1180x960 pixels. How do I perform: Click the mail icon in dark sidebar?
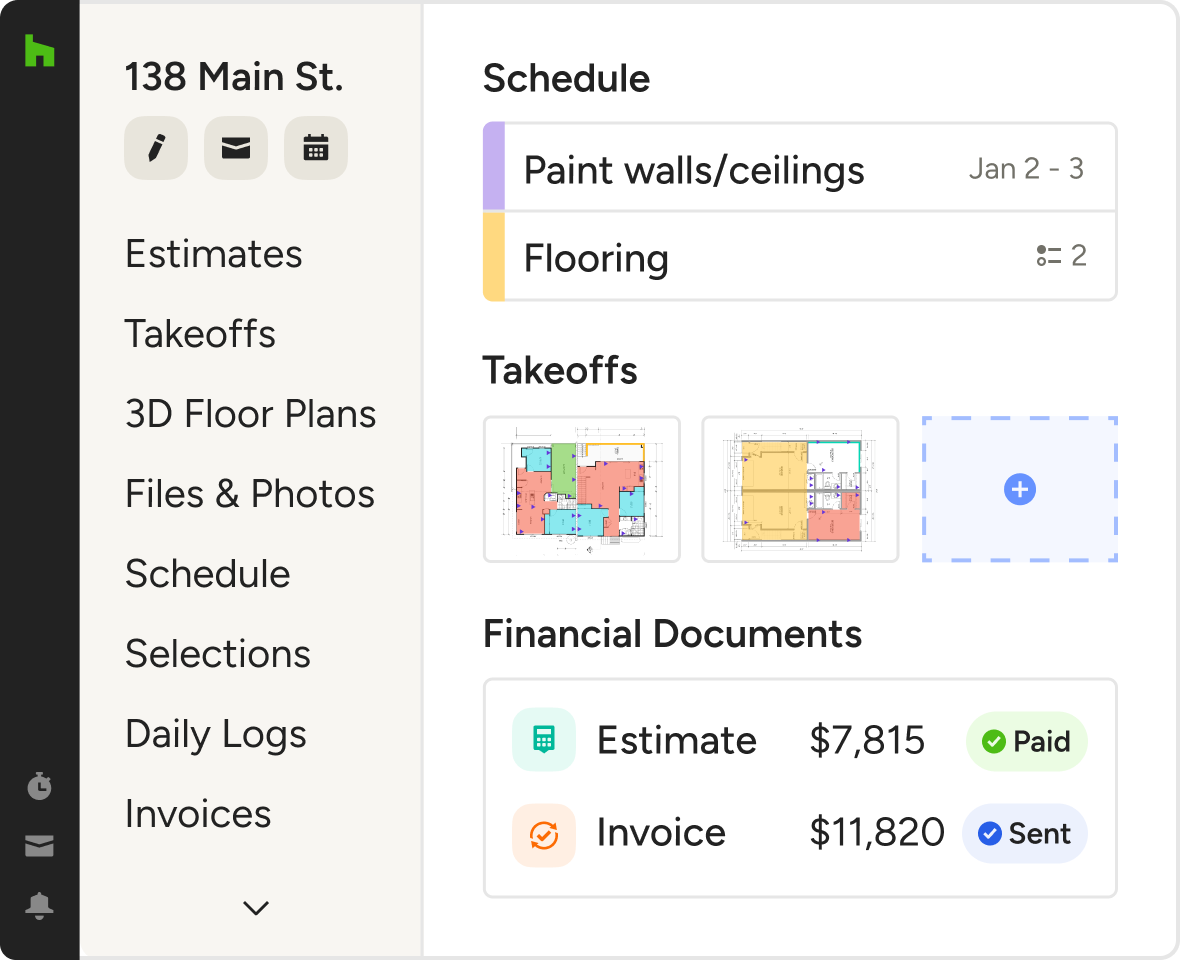coord(39,846)
